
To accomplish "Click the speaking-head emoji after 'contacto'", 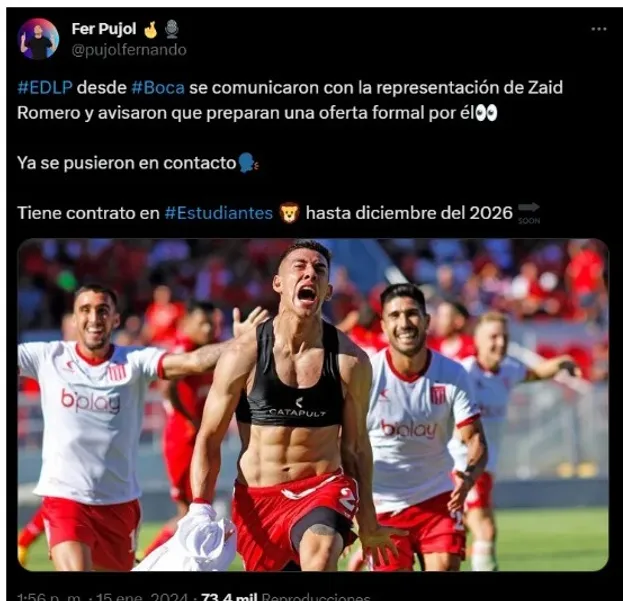I will (x=249, y=163).
